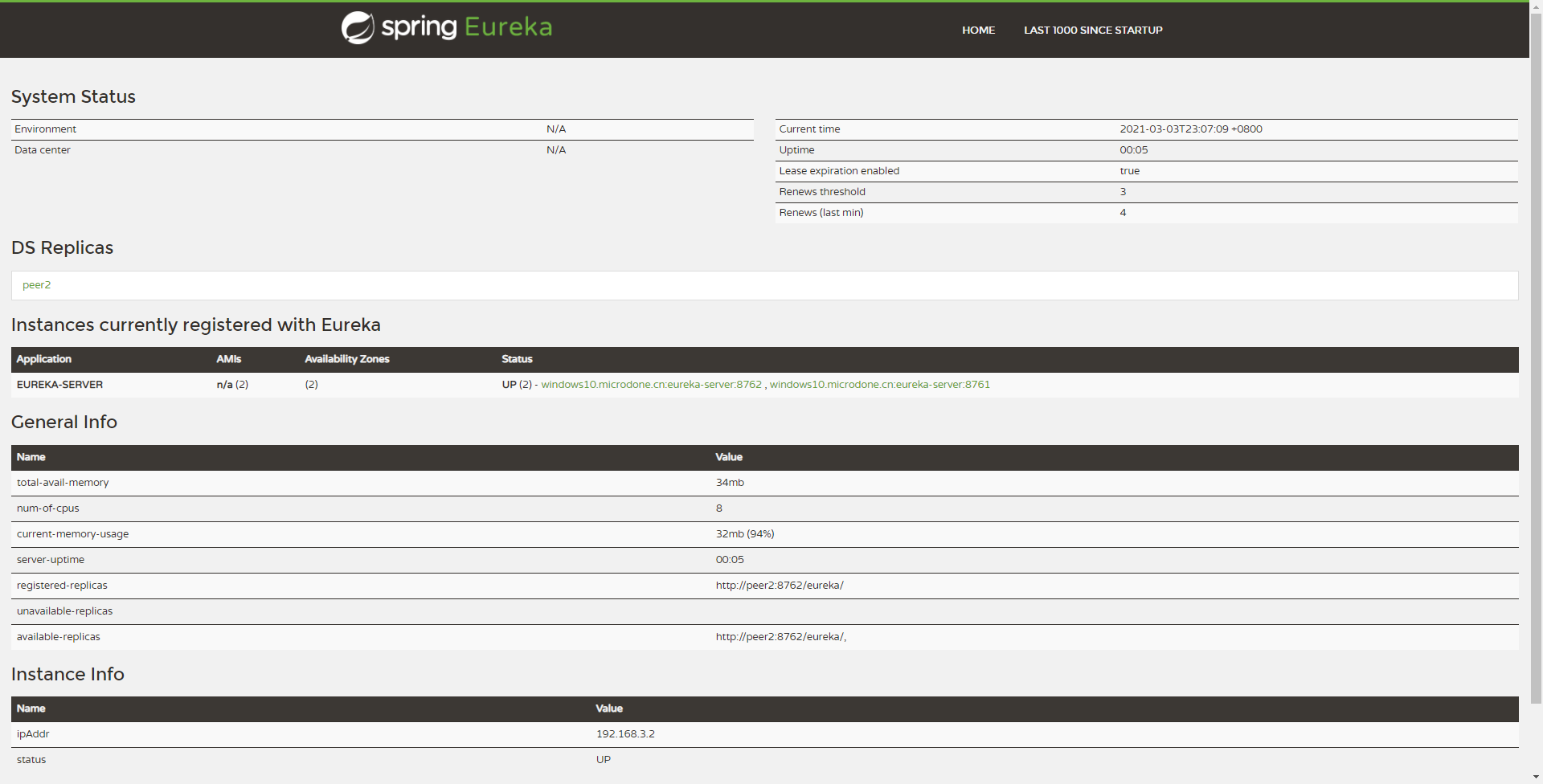
Task: Click the System Status heading
Action: [x=73, y=96]
